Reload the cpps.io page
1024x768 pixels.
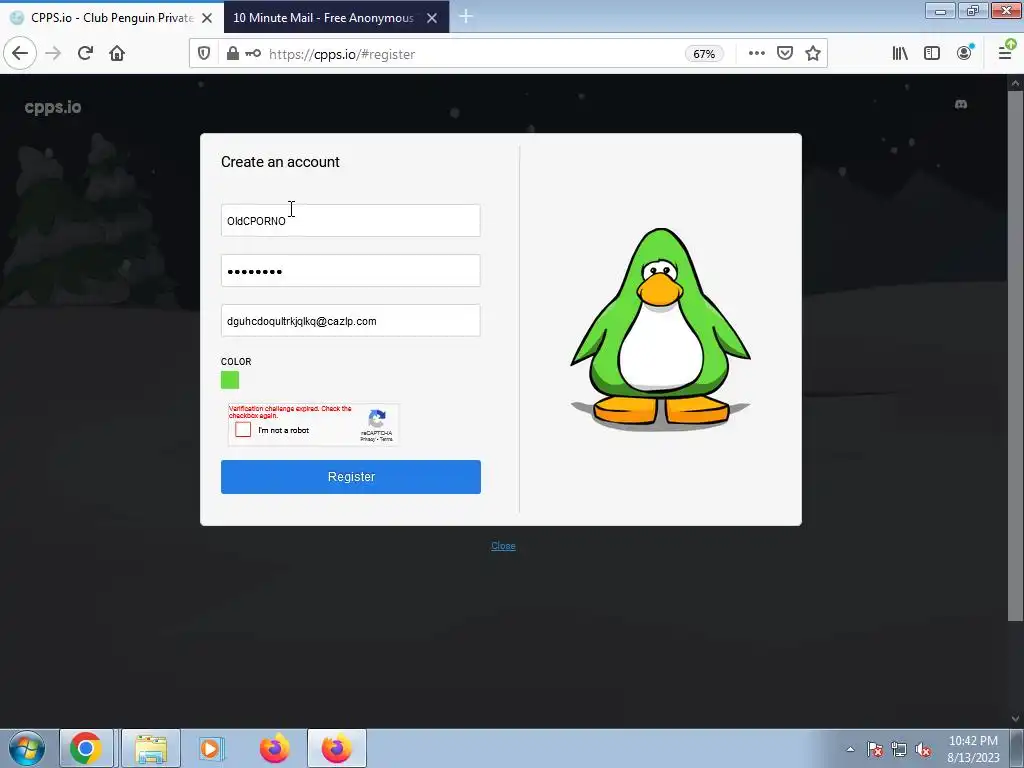(x=85, y=54)
